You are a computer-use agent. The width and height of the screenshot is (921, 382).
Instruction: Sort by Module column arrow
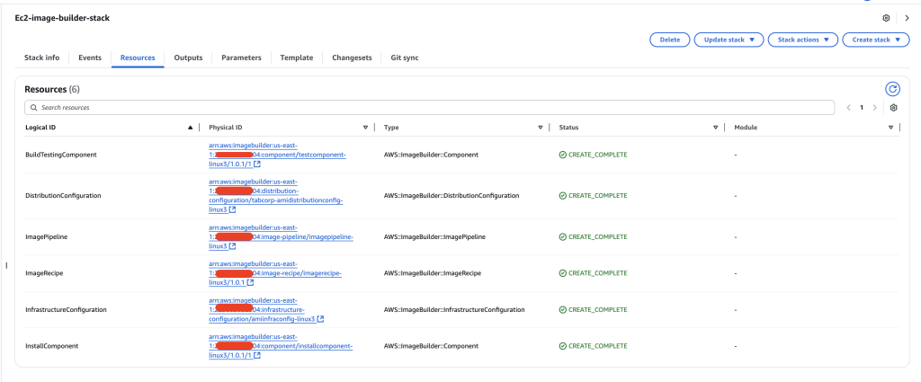[x=891, y=127]
